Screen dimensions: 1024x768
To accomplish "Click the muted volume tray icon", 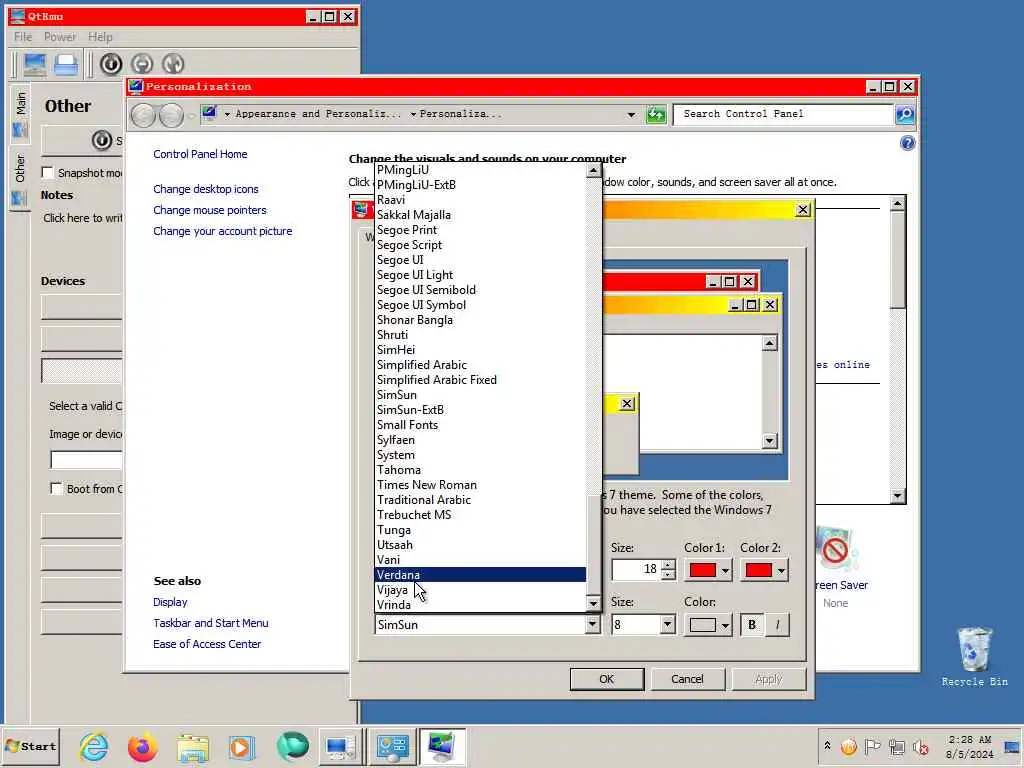I will 921,746.
